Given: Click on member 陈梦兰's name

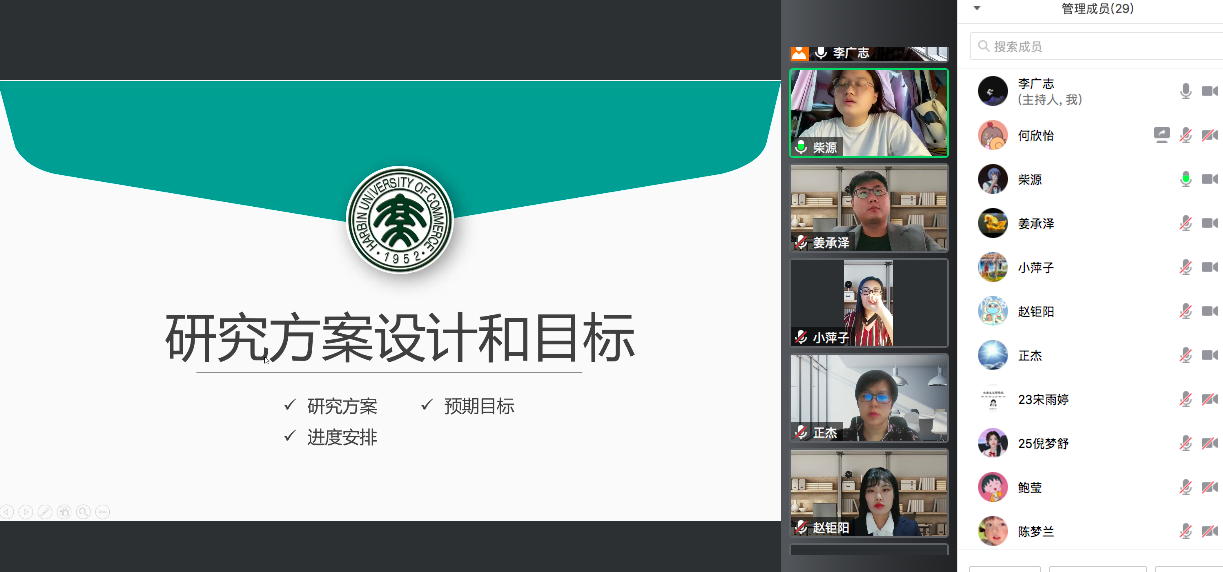Looking at the screenshot, I should (x=1036, y=531).
